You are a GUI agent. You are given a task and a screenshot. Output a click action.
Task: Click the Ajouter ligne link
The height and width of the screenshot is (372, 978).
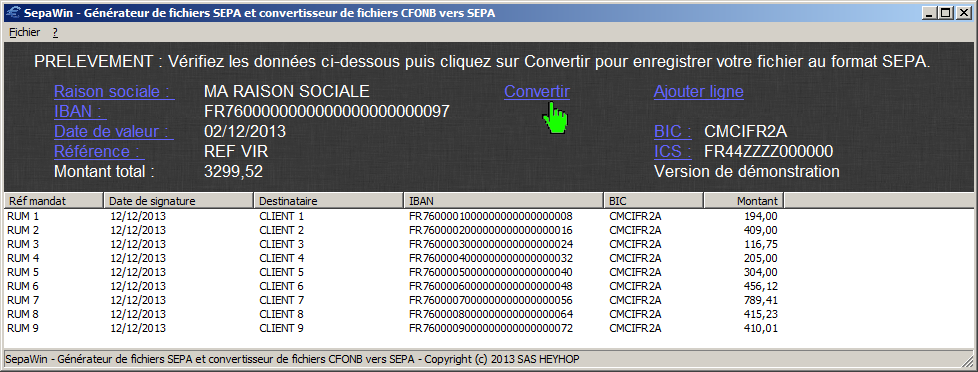(699, 92)
